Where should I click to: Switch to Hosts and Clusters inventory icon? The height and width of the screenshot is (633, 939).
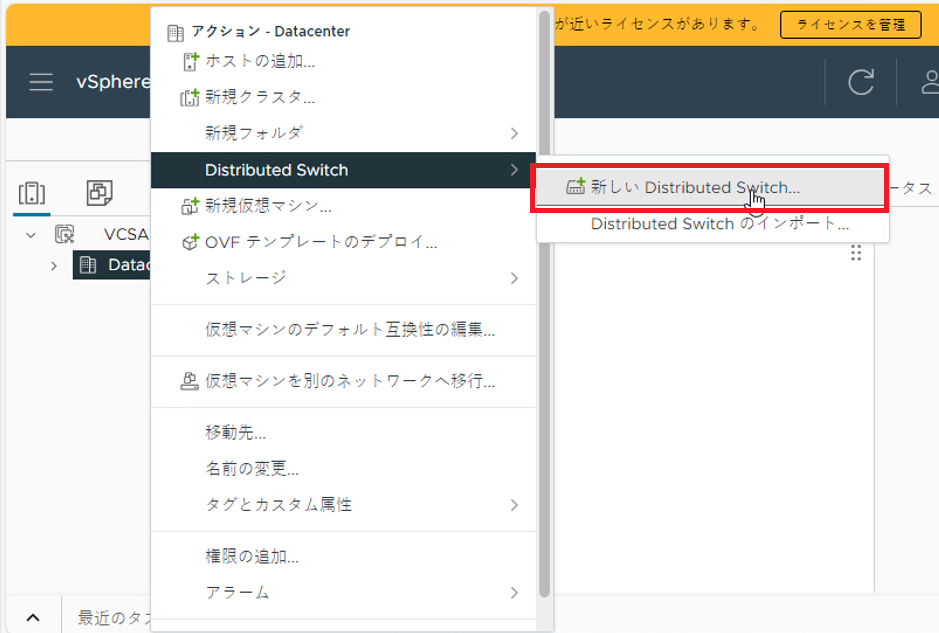tap(32, 193)
